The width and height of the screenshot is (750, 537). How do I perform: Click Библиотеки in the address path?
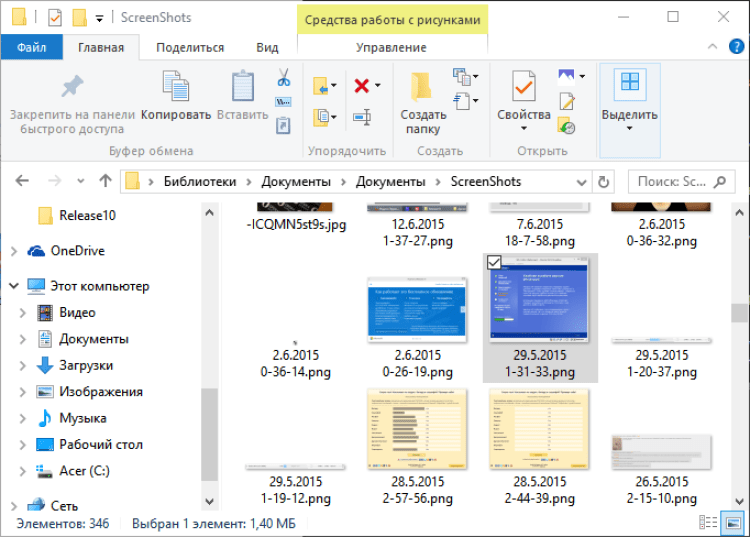pyautogui.click(x=200, y=182)
